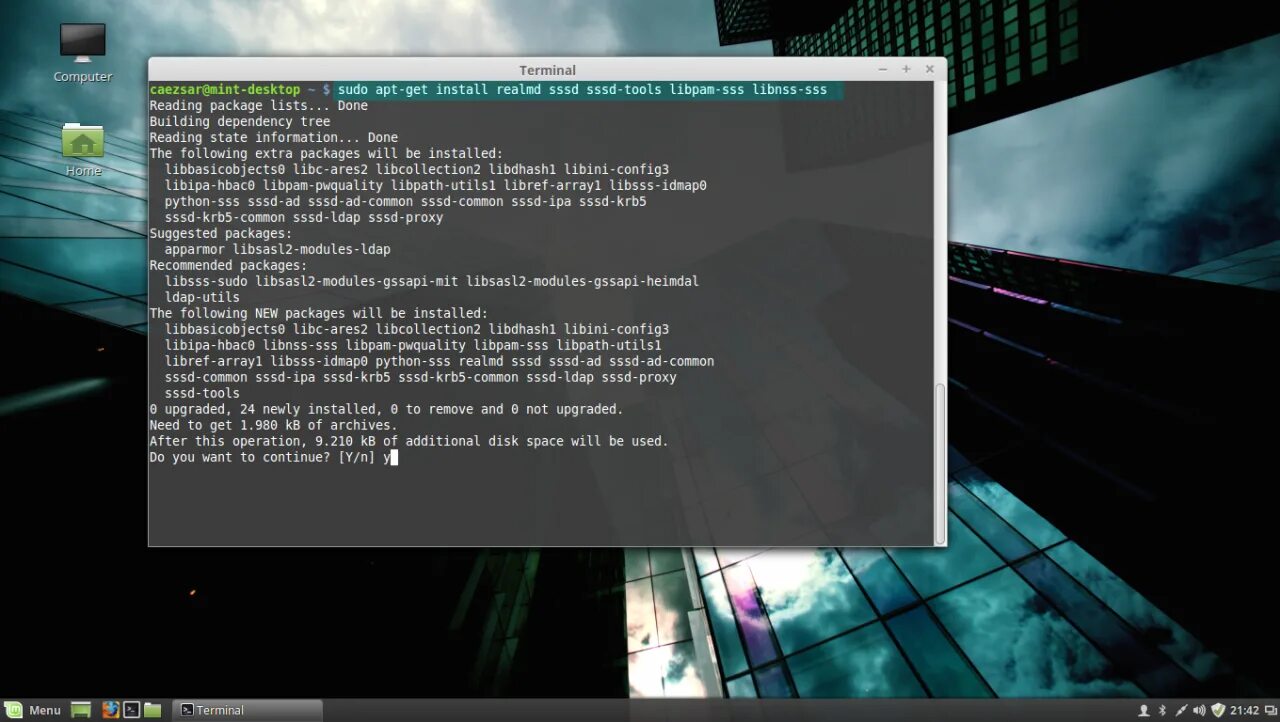Viewport: 1280px width, 722px height.
Task: Close the Terminal window
Action: pyautogui.click(x=929, y=69)
